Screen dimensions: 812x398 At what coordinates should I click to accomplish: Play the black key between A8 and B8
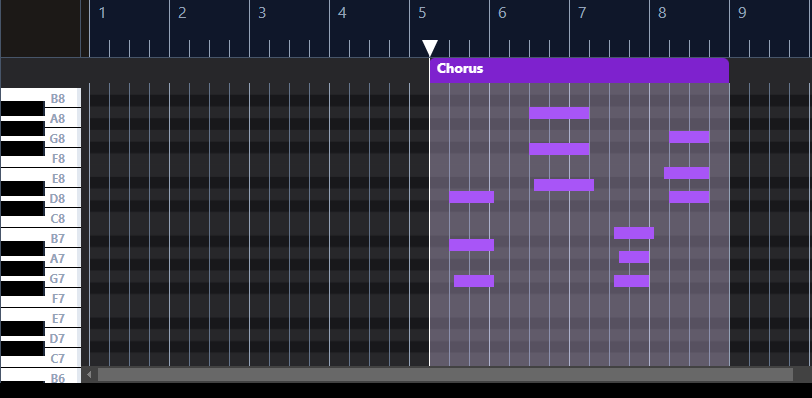click(x=22, y=108)
